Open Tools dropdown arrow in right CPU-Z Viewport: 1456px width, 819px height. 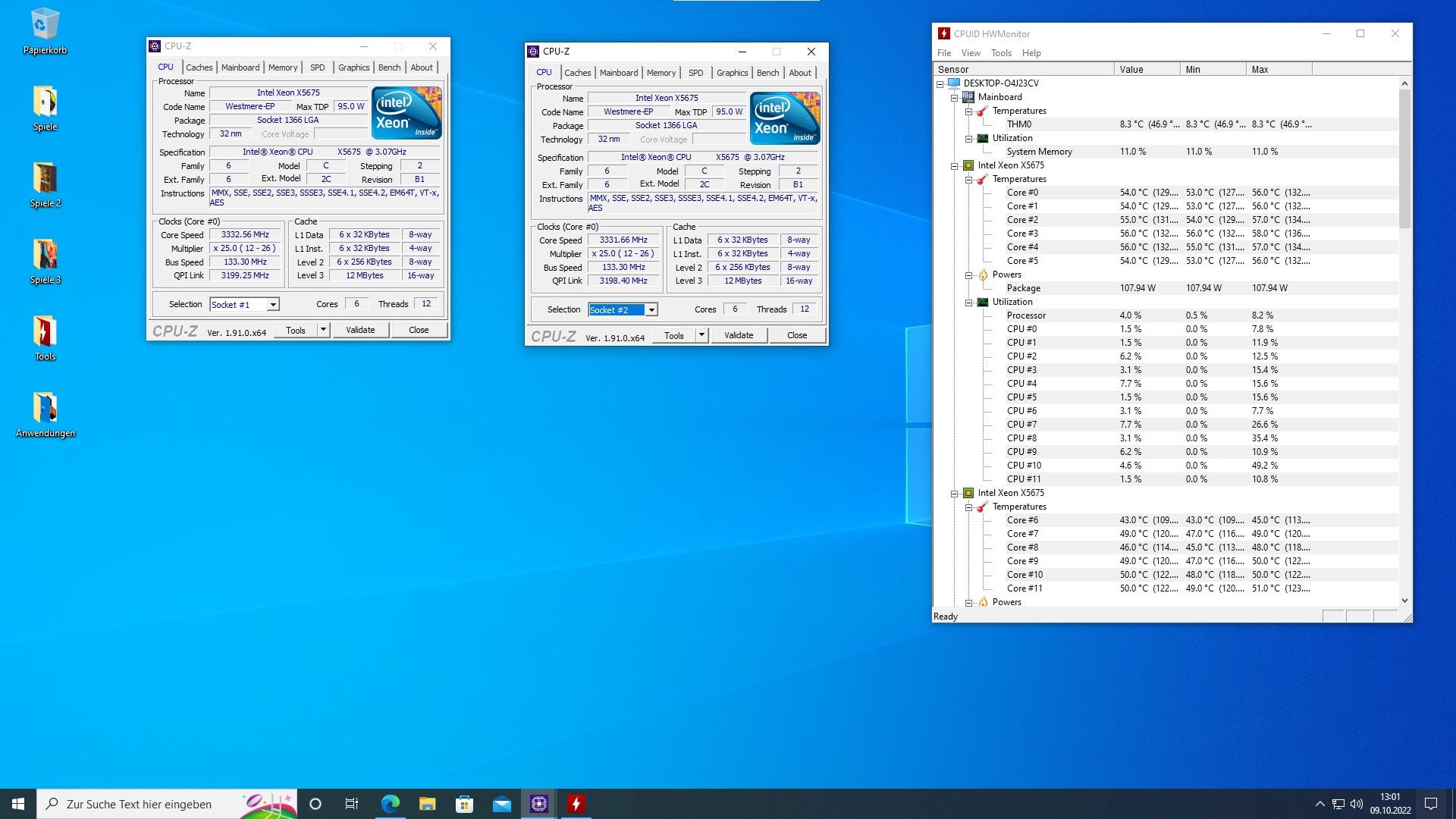click(701, 335)
